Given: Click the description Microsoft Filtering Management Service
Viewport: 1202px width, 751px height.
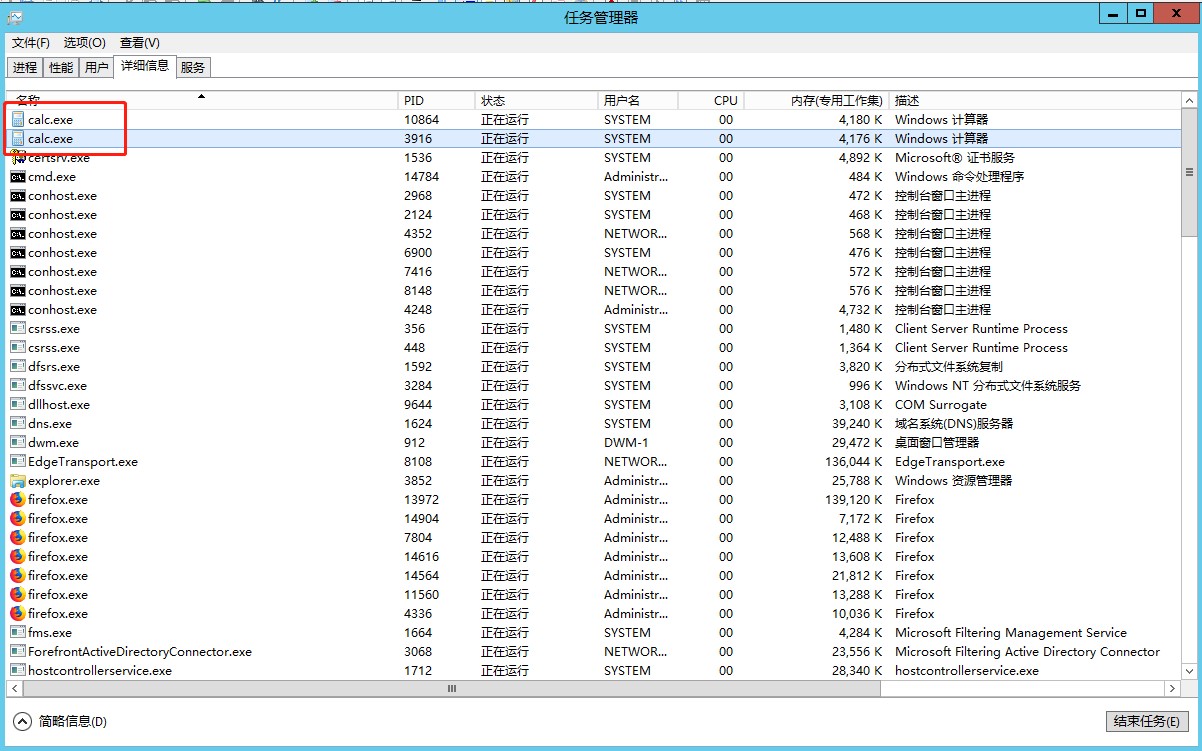Looking at the screenshot, I should click(x=1011, y=632).
